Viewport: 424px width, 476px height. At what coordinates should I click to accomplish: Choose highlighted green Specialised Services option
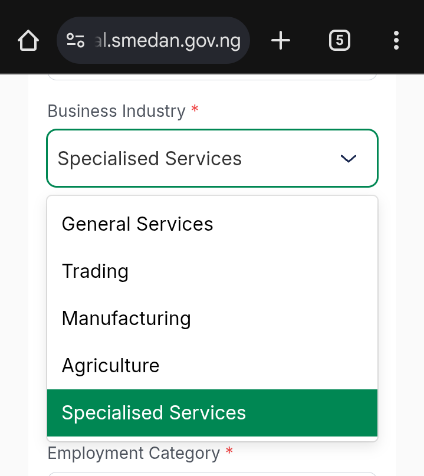(212, 413)
